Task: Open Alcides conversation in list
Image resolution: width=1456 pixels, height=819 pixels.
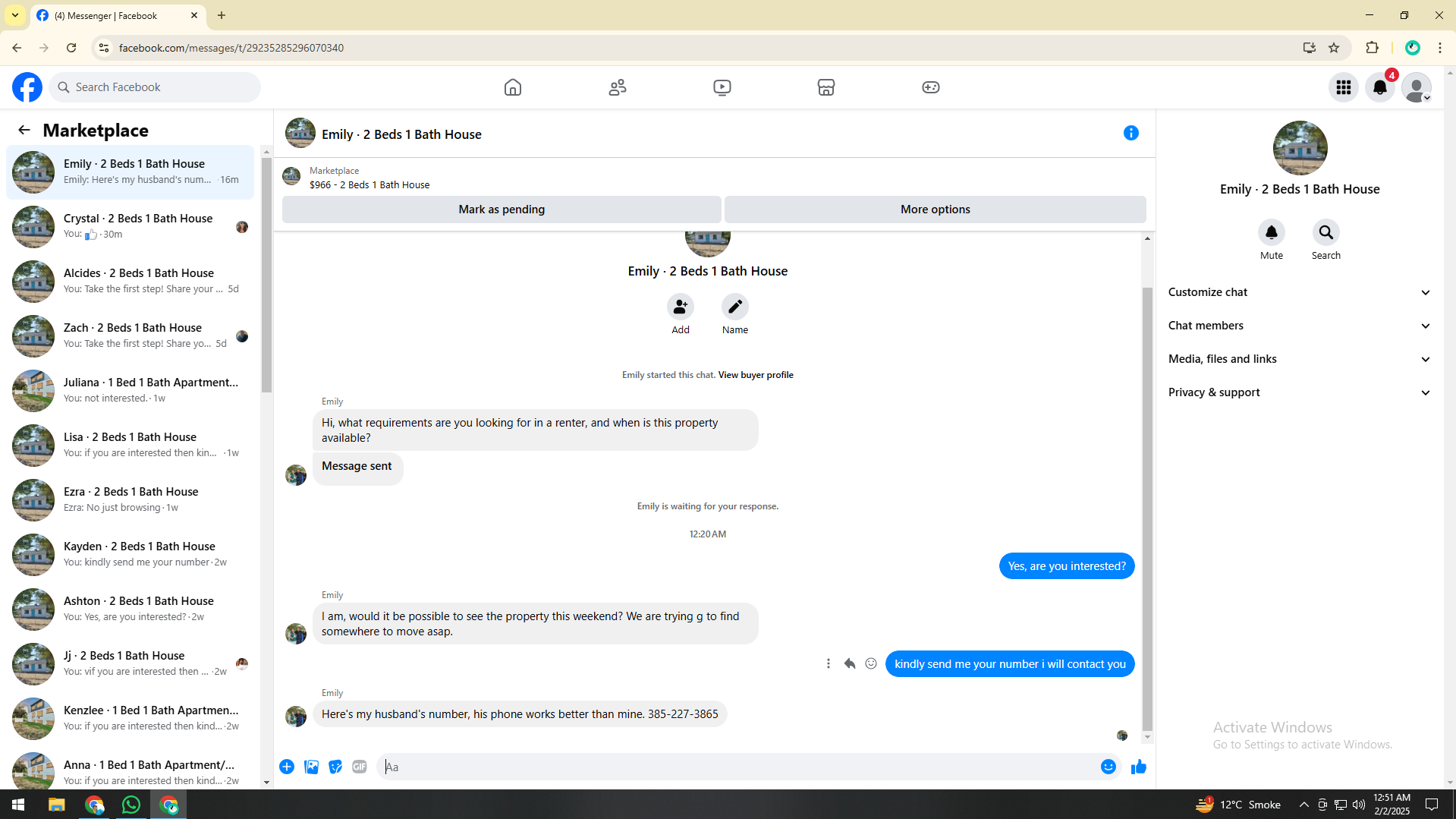Action: 130,282
